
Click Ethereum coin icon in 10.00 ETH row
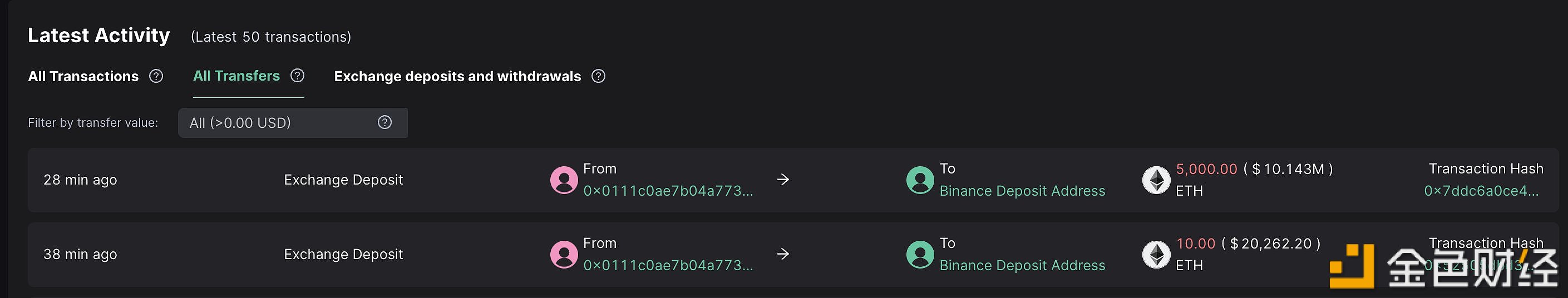click(1156, 255)
